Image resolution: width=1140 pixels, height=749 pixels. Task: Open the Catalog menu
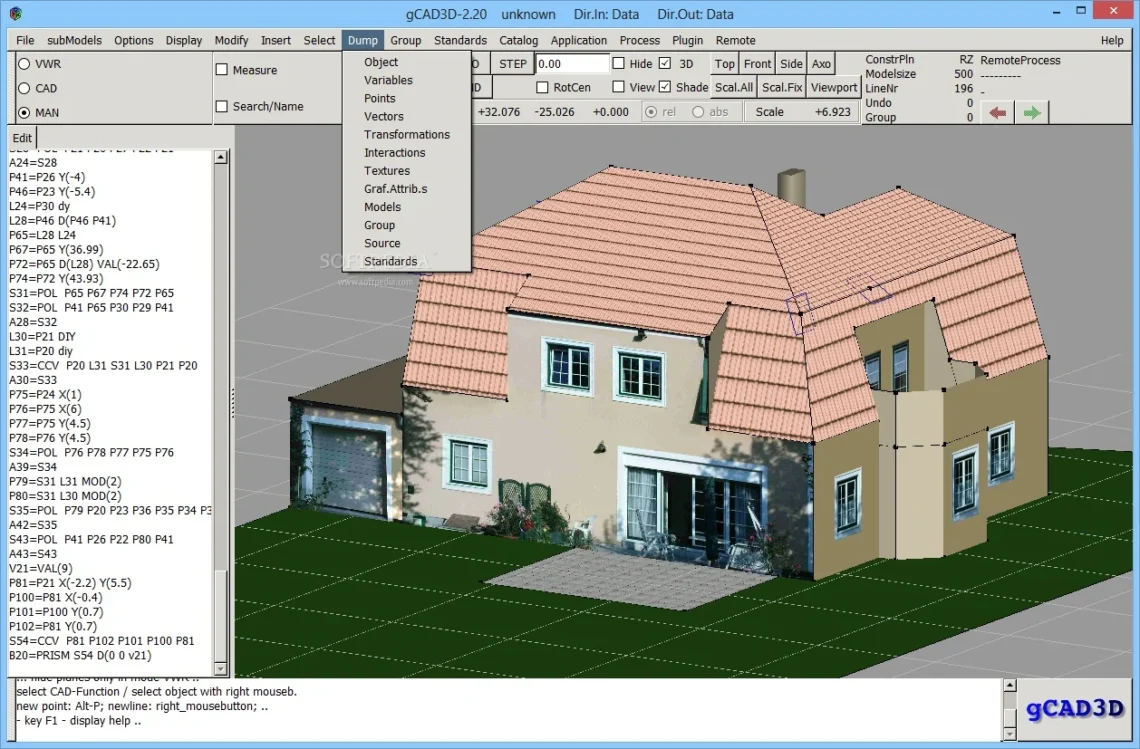[518, 40]
